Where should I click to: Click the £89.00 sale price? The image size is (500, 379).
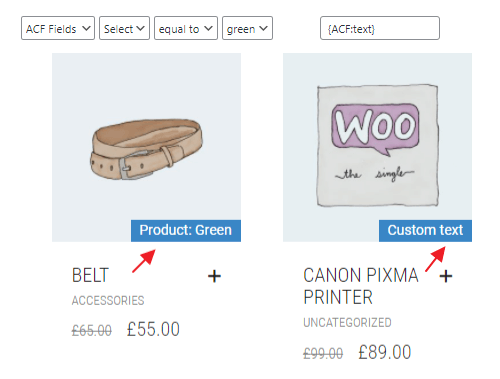pos(385,352)
